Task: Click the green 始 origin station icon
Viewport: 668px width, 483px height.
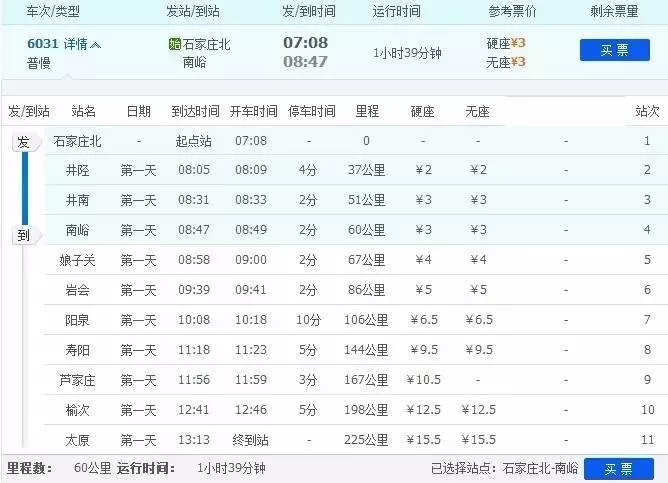Action: tap(175, 44)
